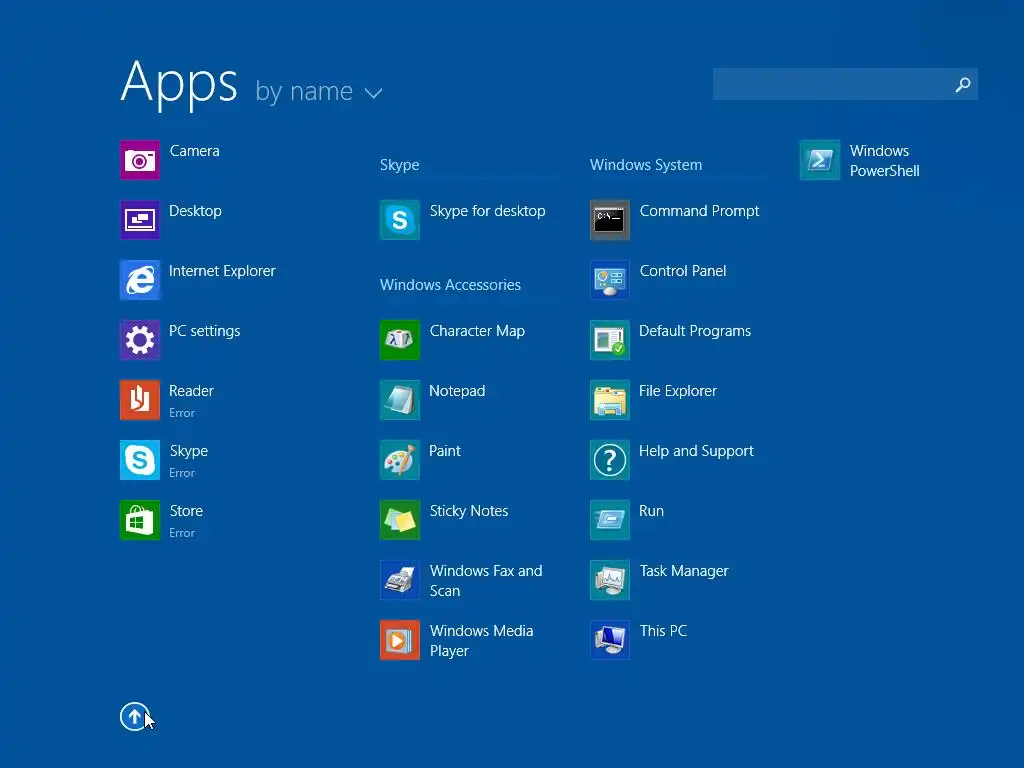Click the 'Sticky Notes' label
The width and height of the screenshot is (1024, 768).
click(x=469, y=511)
